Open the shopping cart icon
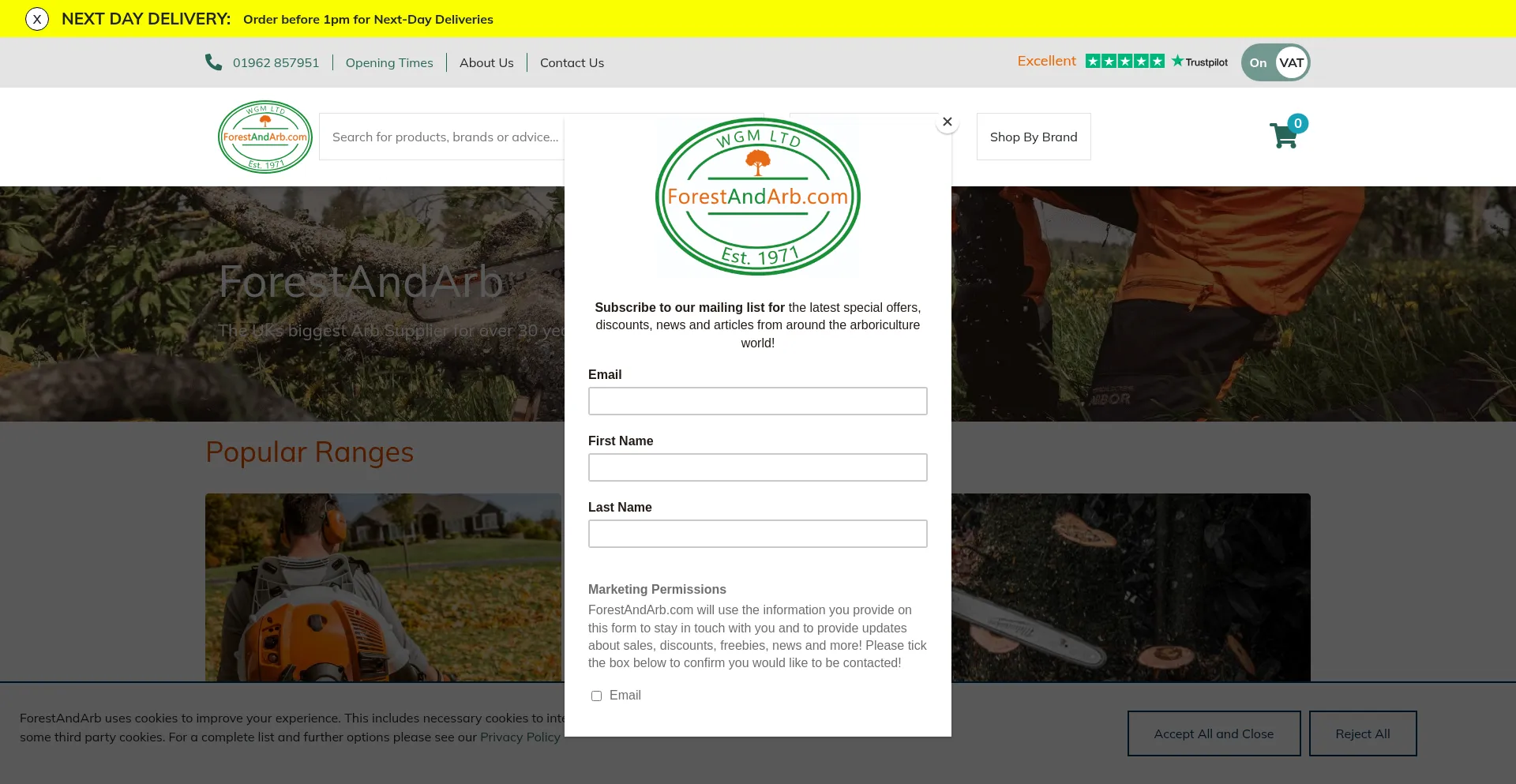 tap(1282, 137)
